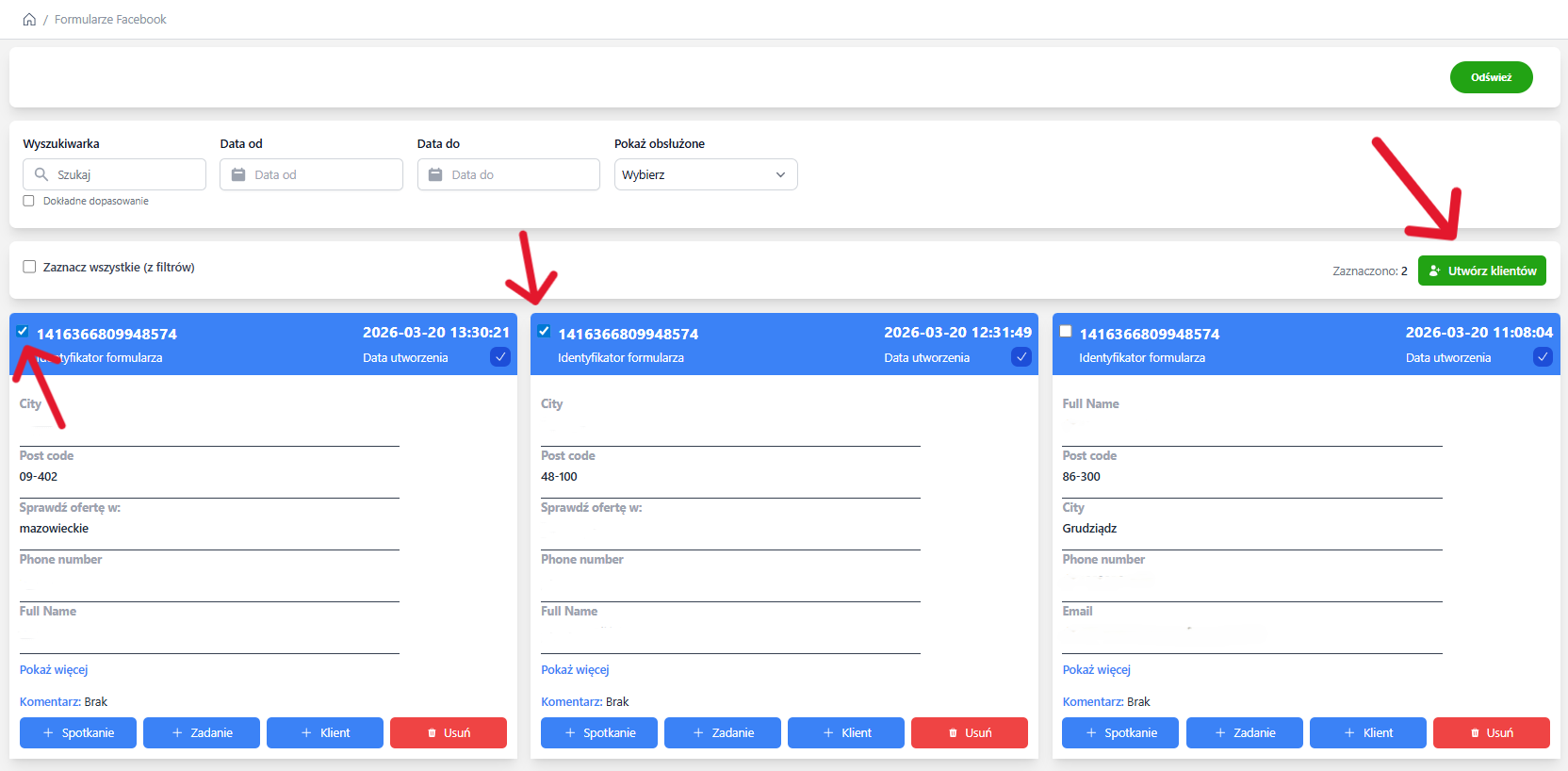This screenshot has width=1568, height=771.
Task: Click handled checkmark icon on 12:31:49 card
Action: (x=1021, y=357)
